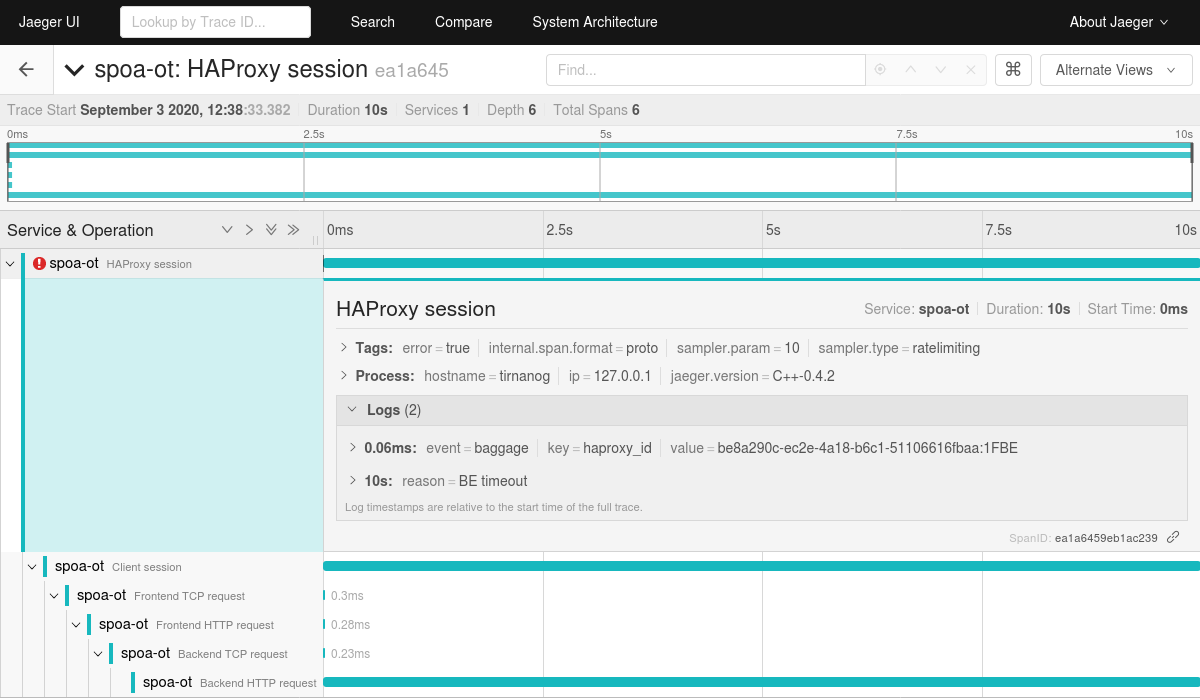Click the HAProxy session timeline bar
Screen dimensions: 1200x700
pos(761,263)
